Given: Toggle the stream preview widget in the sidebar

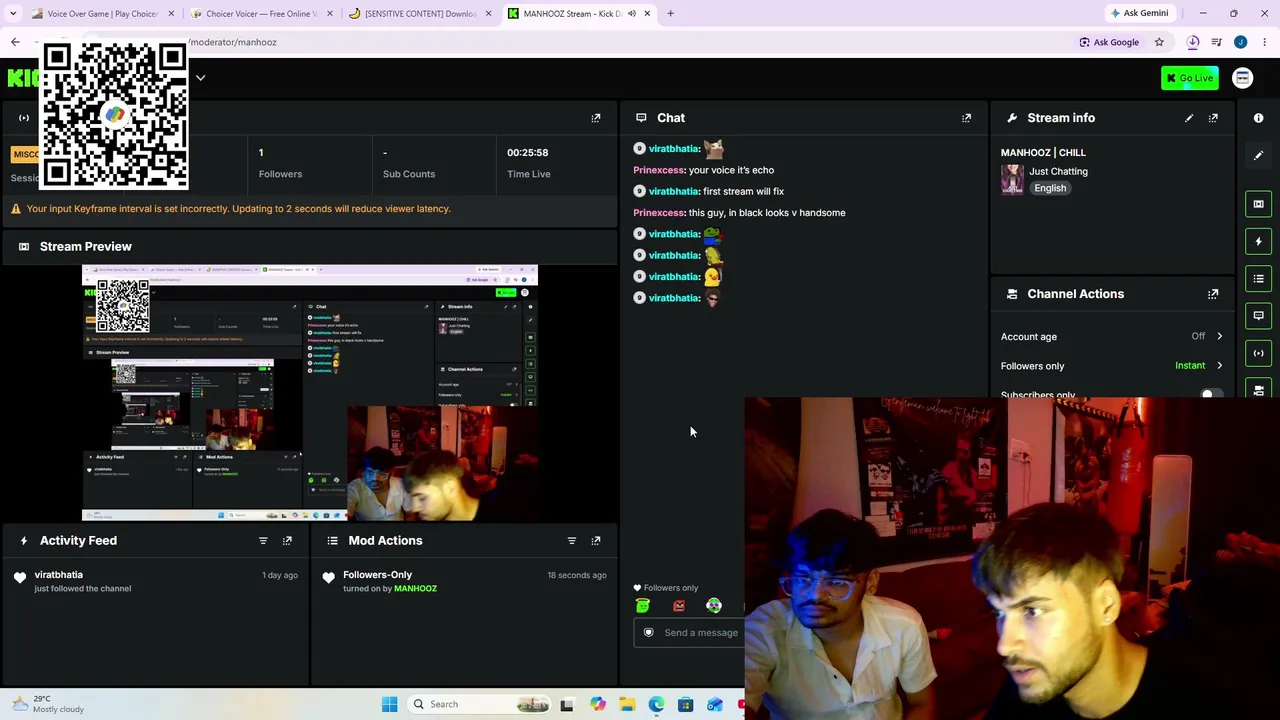Looking at the screenshot, I should 1259,204.
